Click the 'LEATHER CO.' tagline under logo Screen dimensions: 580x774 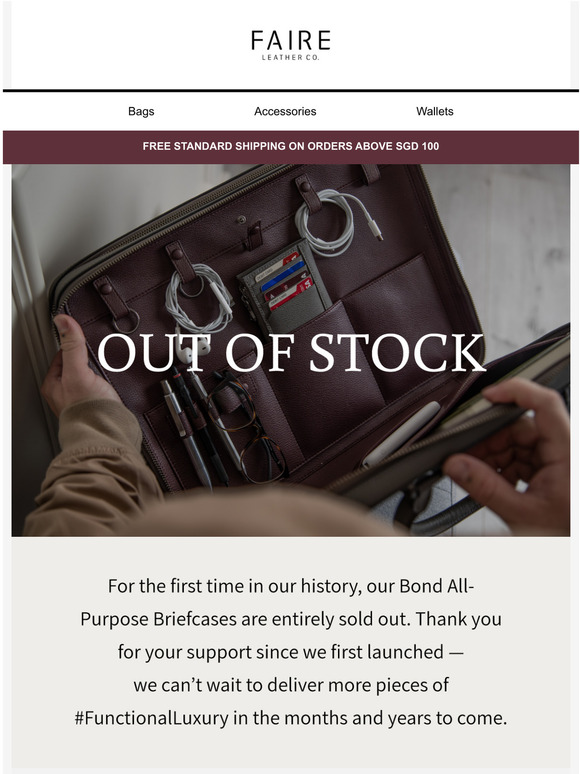point(290,58)
